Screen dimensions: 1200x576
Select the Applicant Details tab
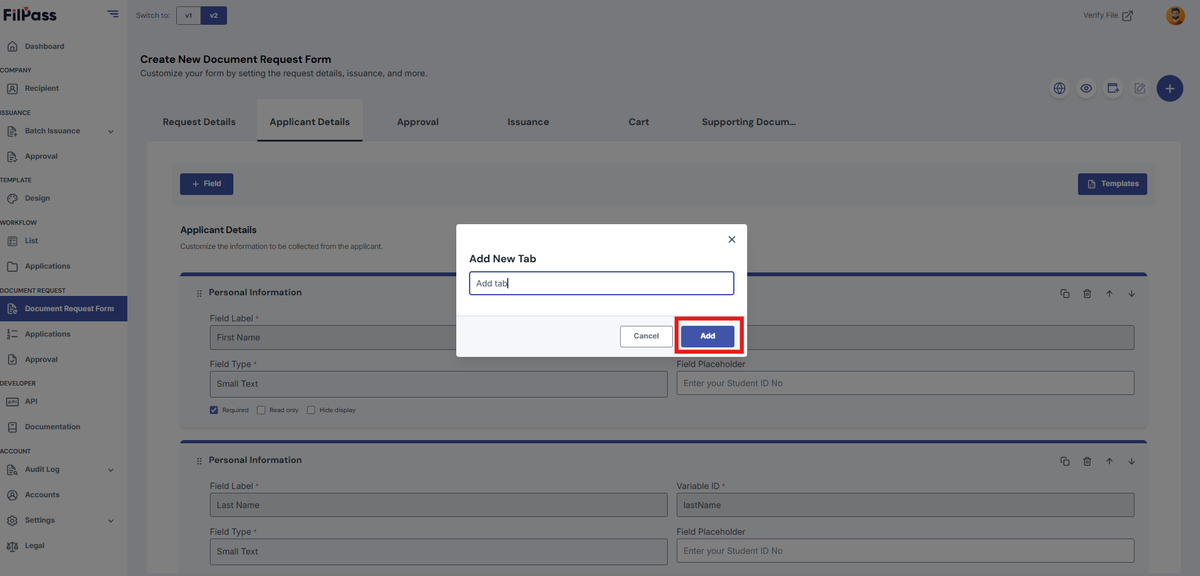point(310,122)
